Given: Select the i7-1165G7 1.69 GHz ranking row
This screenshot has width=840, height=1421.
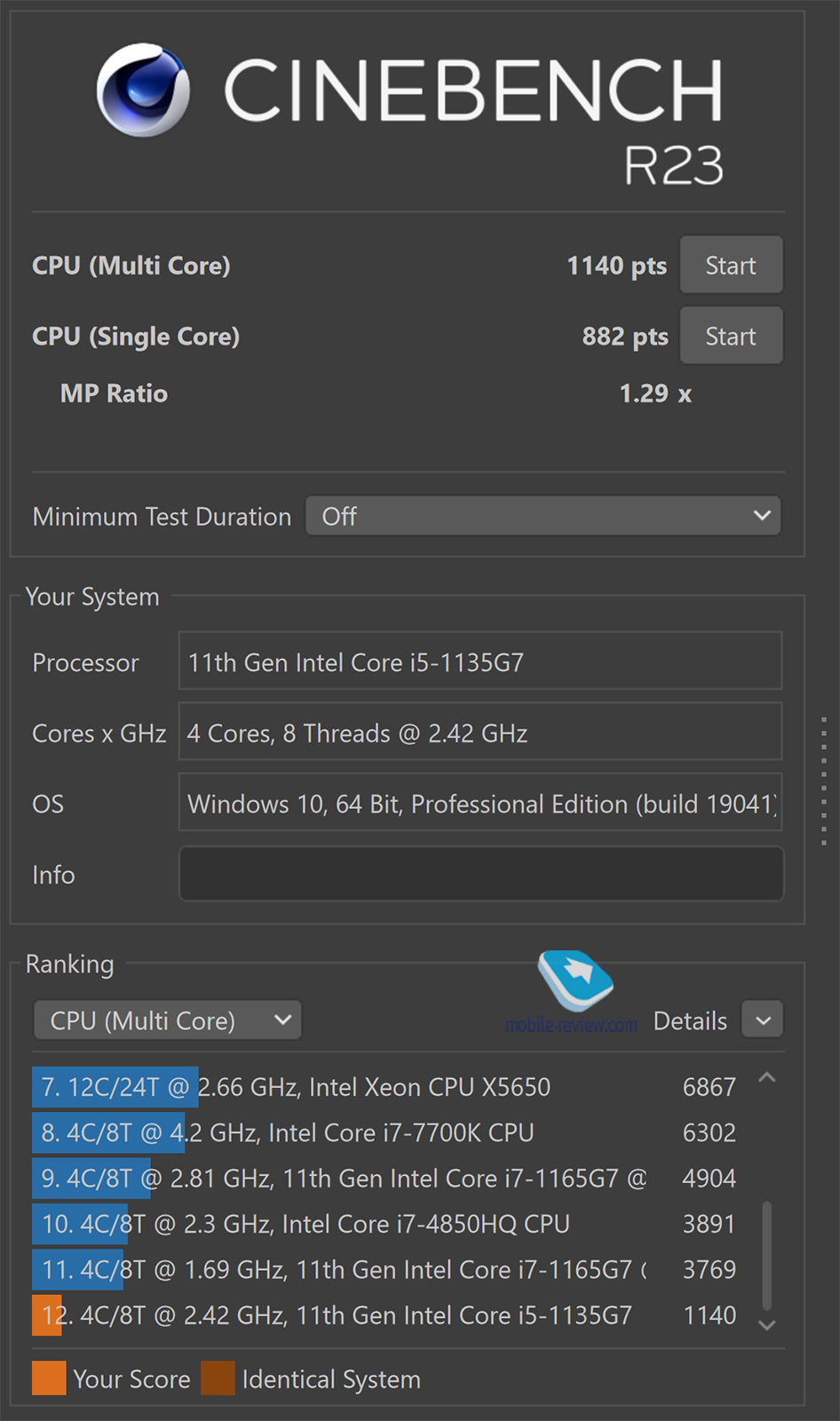Looking at the screenshot, I should point(386,1270).
